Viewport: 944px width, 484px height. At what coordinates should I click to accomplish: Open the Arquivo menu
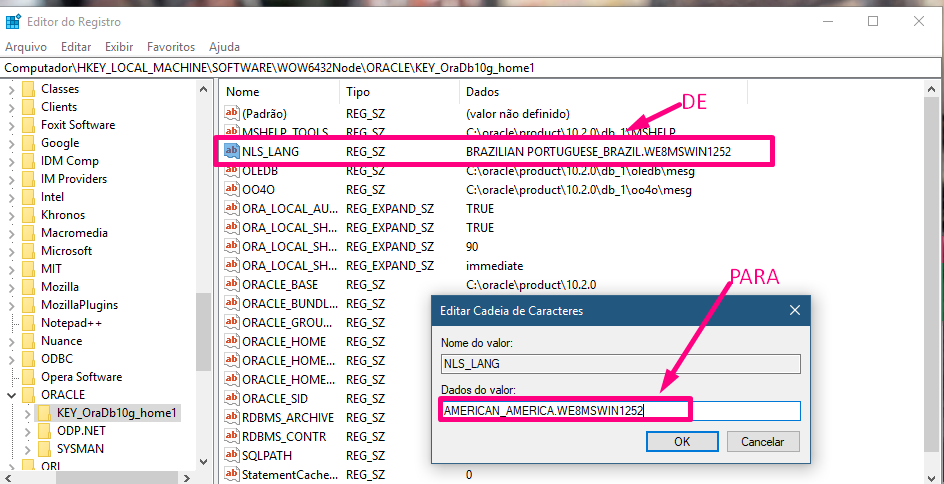26,46
